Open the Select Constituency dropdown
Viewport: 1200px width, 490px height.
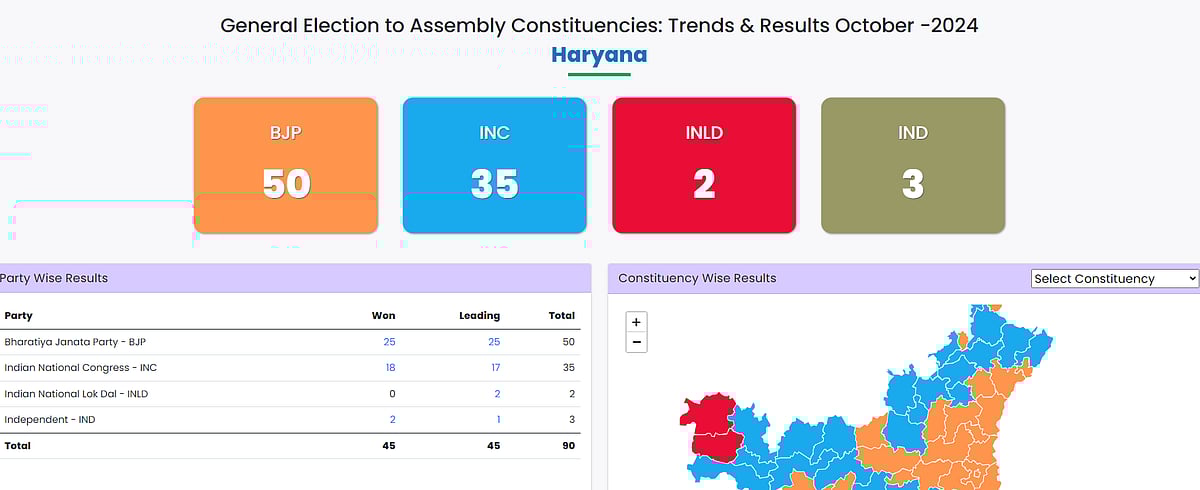tap(1114, 279)
